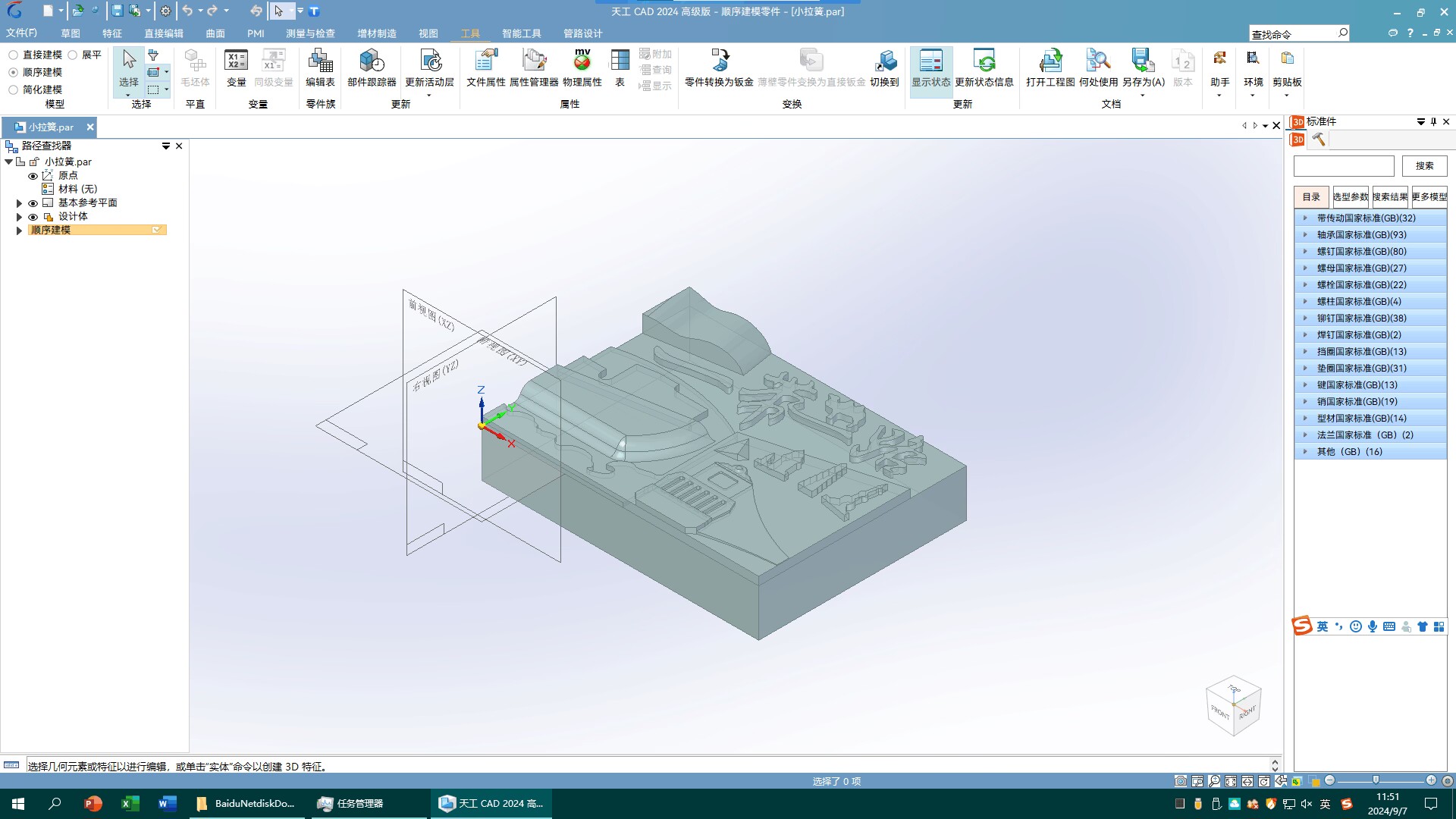Click the 何处使用 where-used icon
1456x819 pixels.
click(x=1098, y=68)
